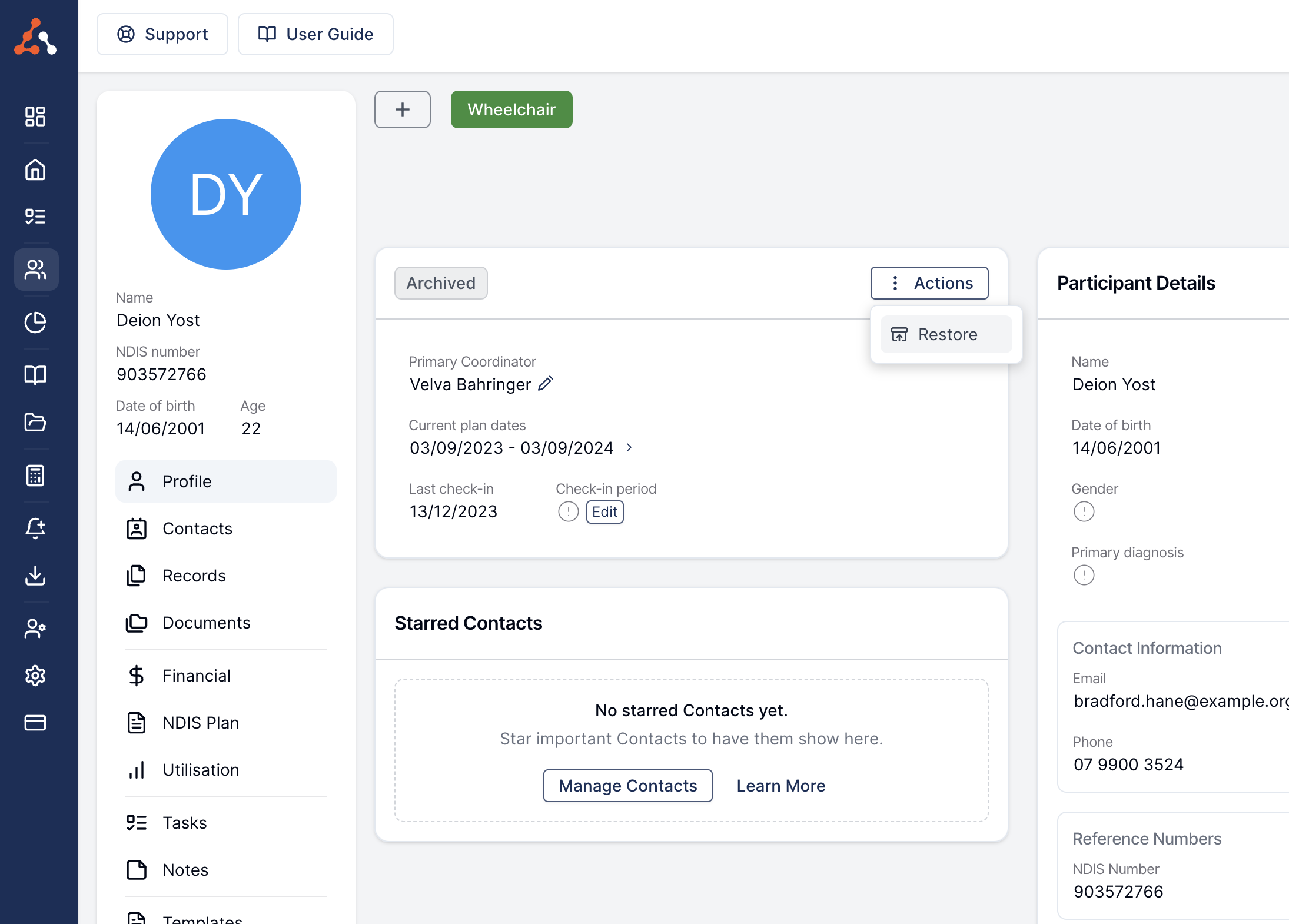Go to Home via sidebar house icon
The image size is (1289, 924).
(35, 169)
